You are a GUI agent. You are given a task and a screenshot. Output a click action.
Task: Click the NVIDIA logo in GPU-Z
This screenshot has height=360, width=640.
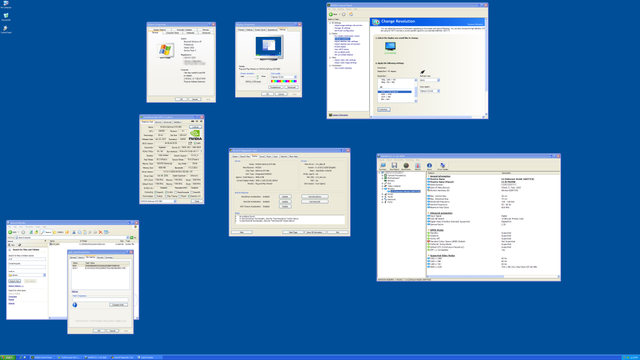(195, 136)
